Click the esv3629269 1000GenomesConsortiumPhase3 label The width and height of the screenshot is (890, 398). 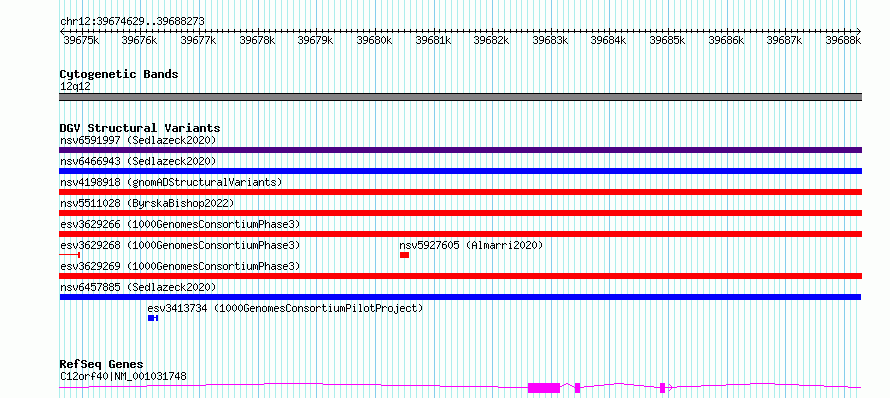point(180,266)
